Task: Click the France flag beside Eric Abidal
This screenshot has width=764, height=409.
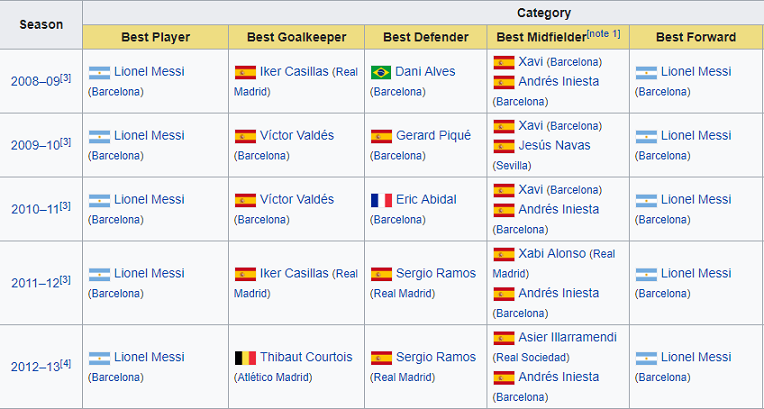Action: (381, 200)
